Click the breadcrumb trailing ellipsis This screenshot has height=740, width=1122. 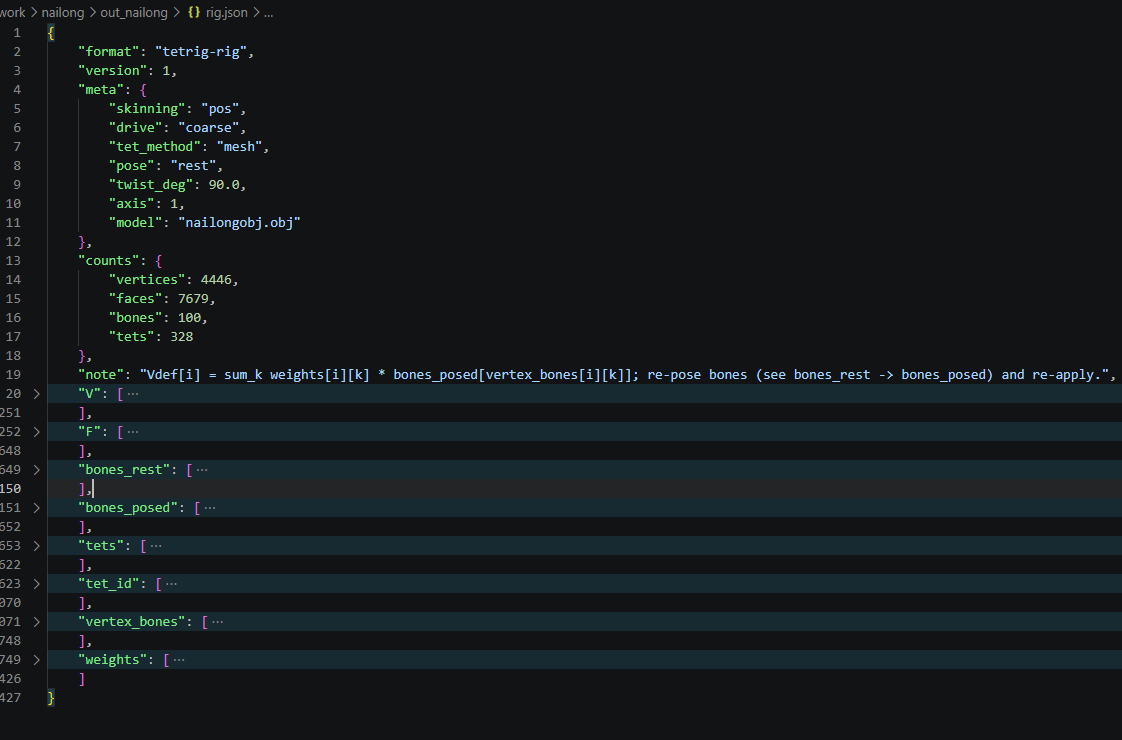tap(268, 12)
